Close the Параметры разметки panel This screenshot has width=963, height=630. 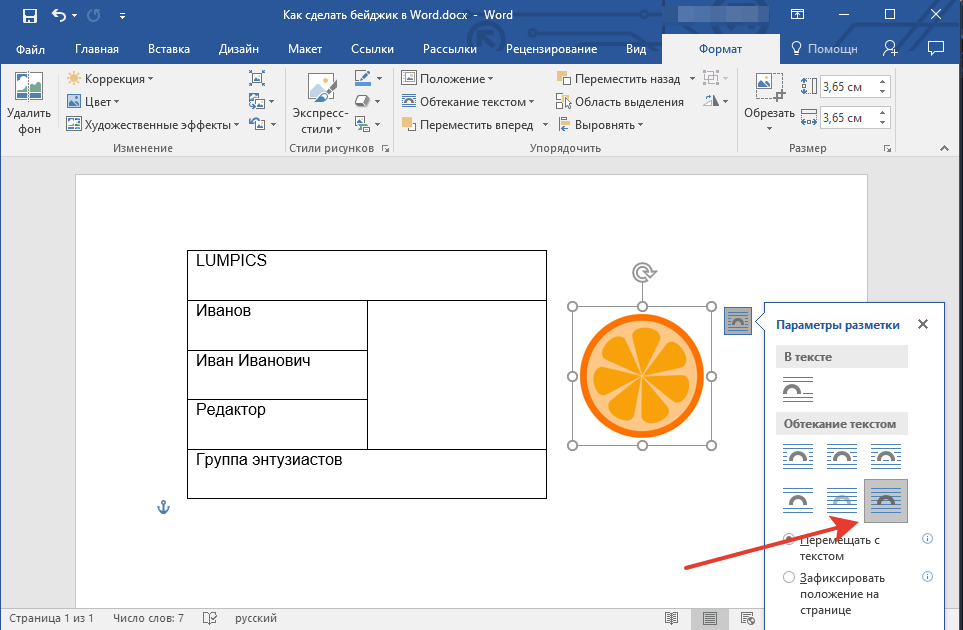922,324
